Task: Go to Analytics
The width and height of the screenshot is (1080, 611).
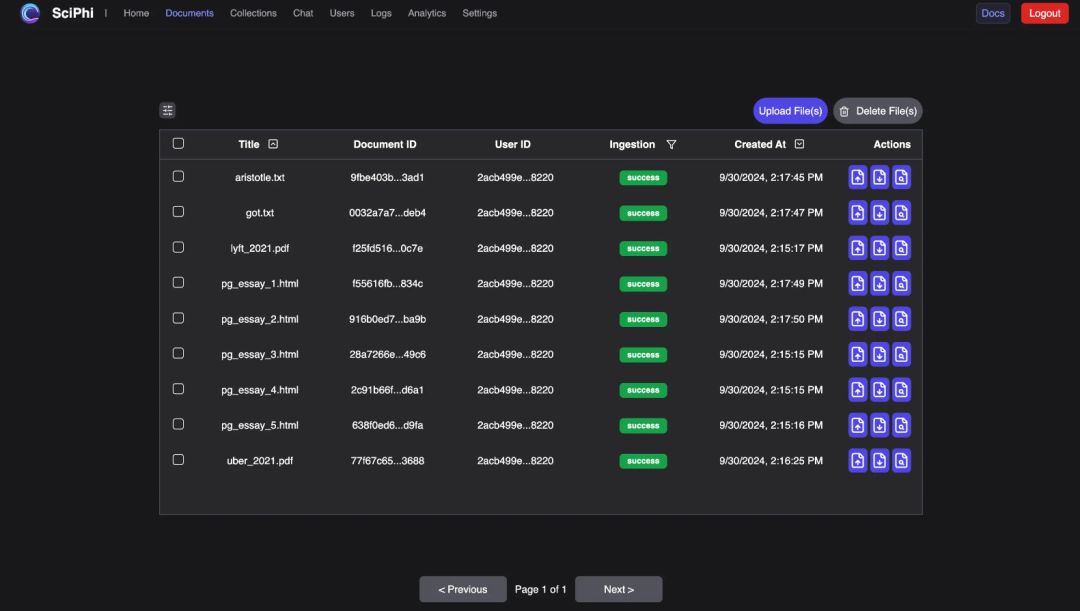Action: click(427, 13)
